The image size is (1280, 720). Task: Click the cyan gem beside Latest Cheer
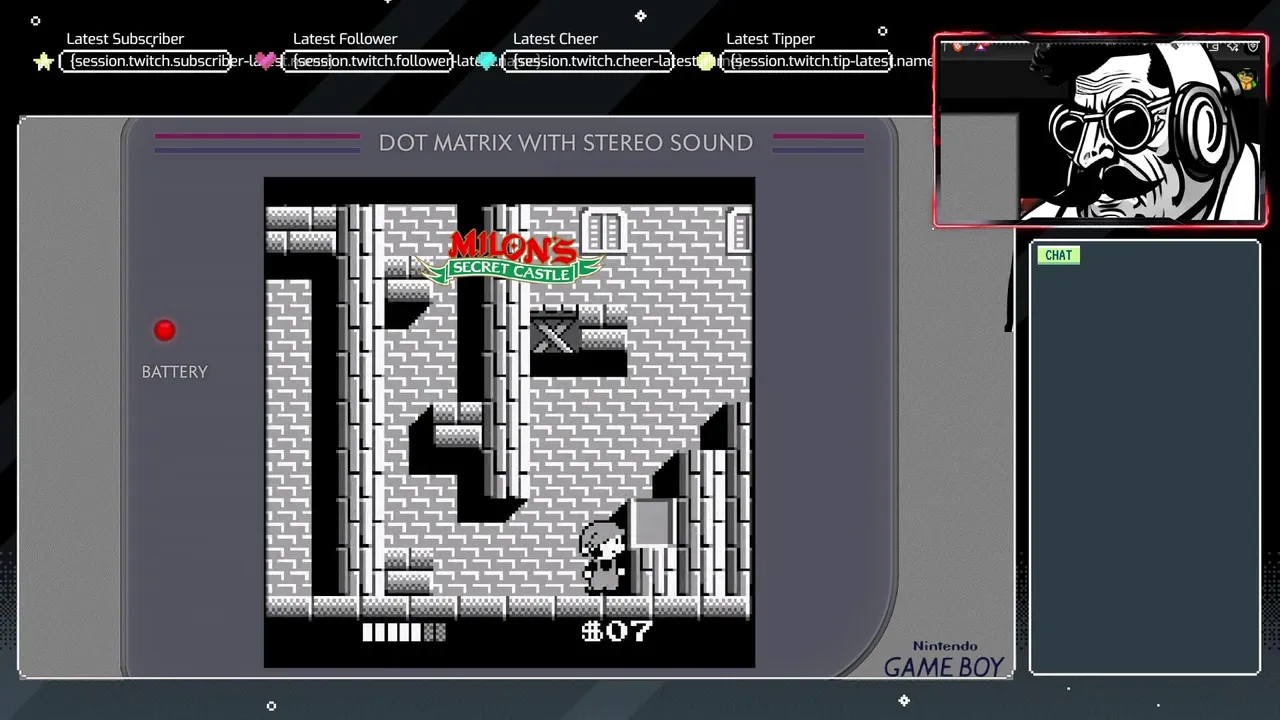coord(486,62)
